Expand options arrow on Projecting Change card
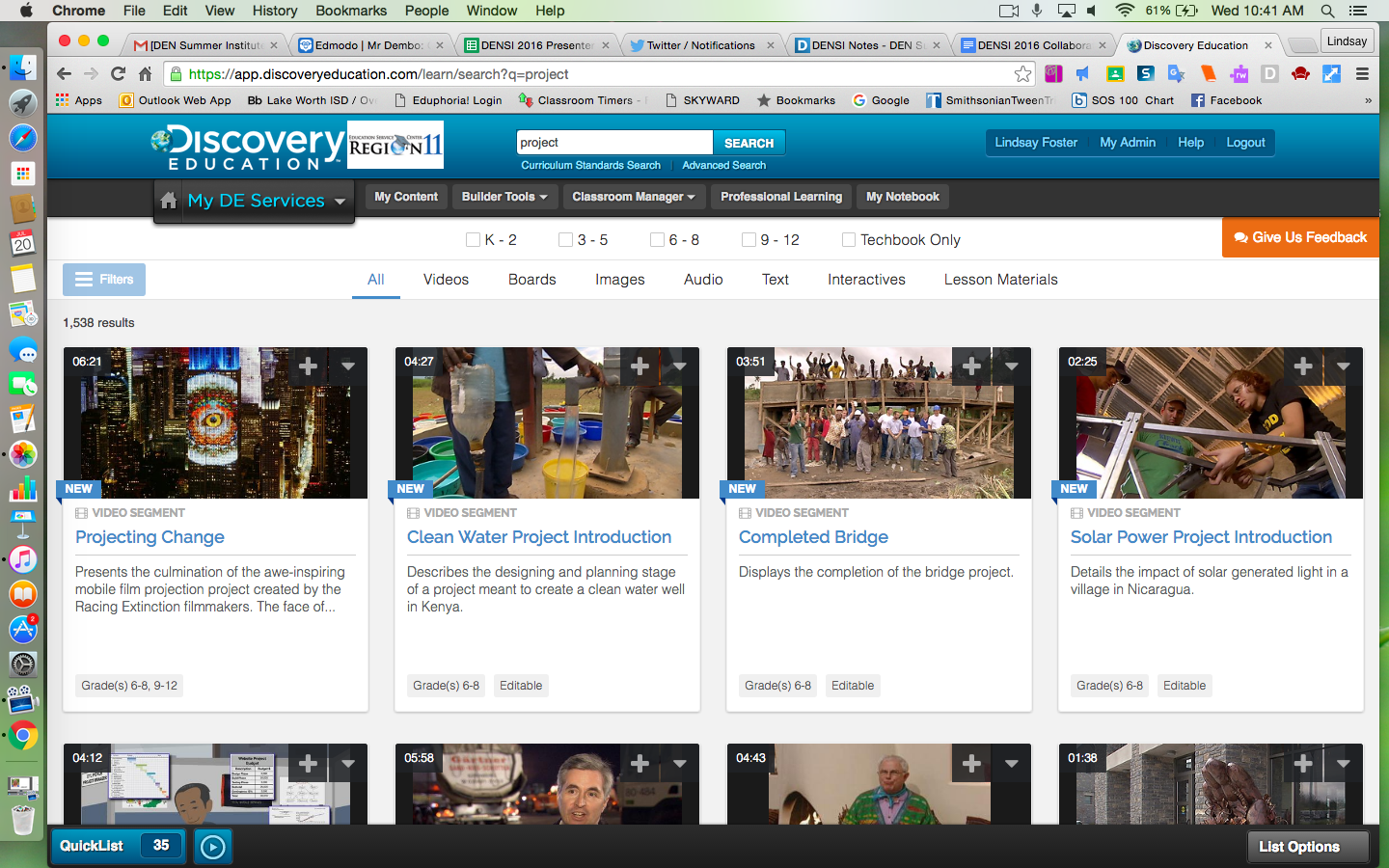1389x868 pixels. pos(348,366)
